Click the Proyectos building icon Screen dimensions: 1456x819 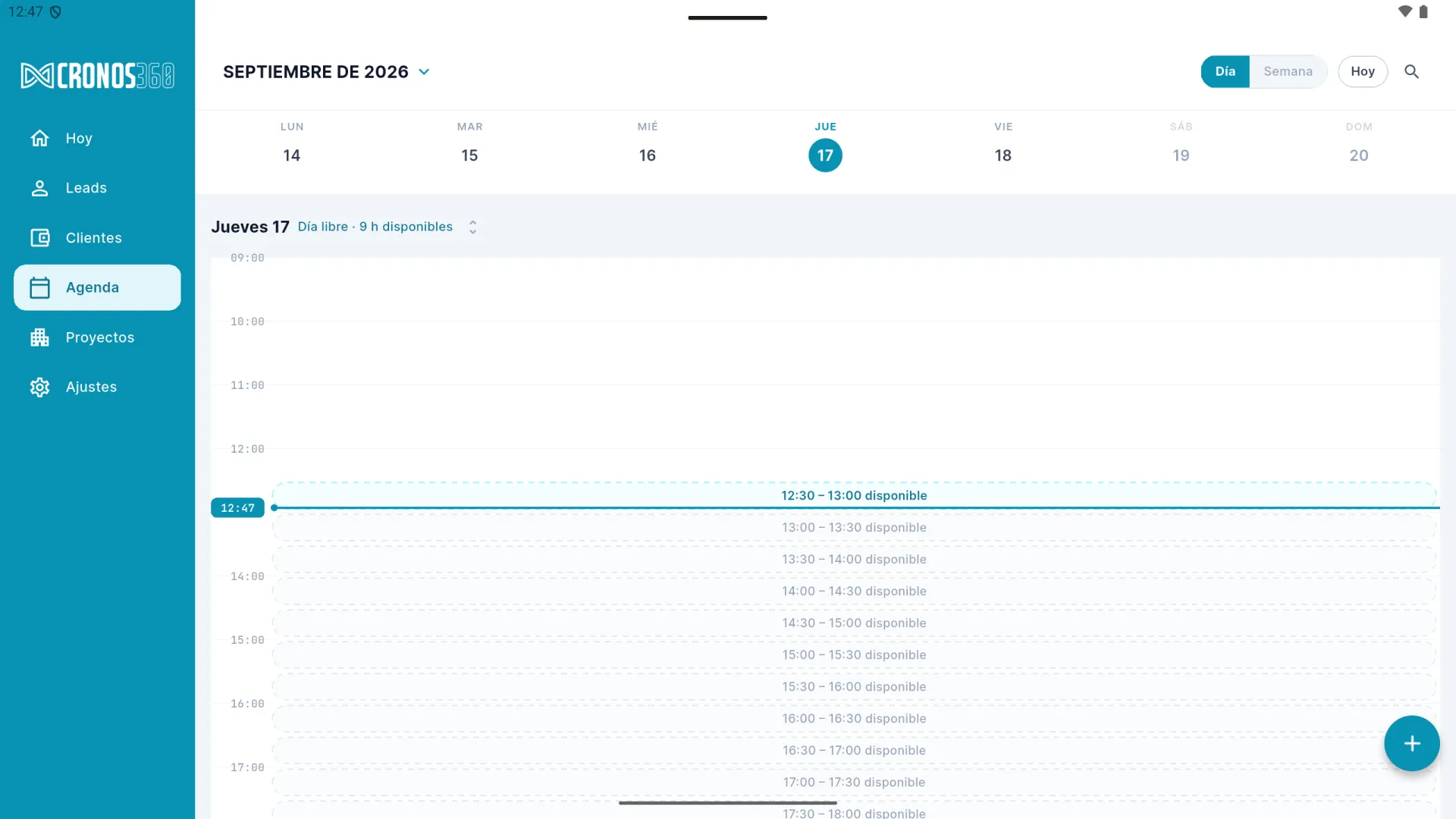39,337
